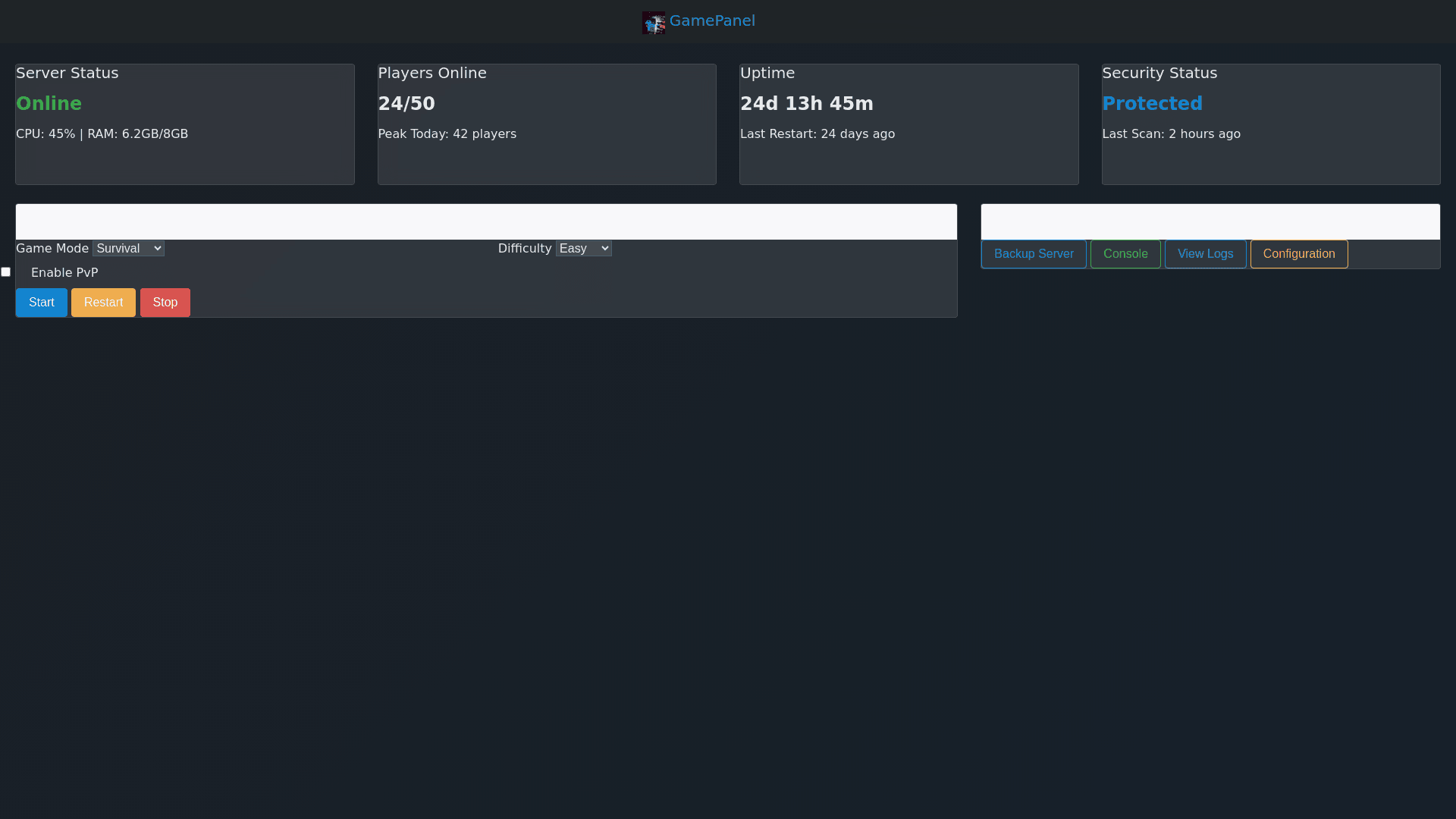The width and height of the screenshot is (1456, 819).
Task: Click Backup Server button
Action: point(1033,254)
